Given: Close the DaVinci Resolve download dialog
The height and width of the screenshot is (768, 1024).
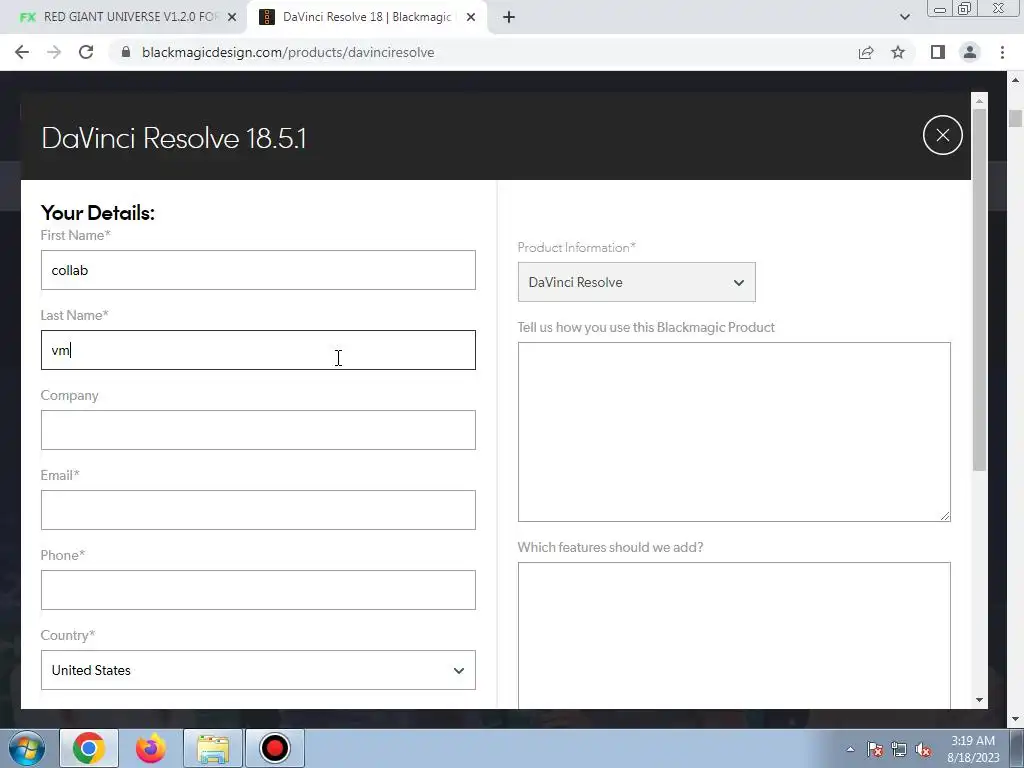Looking at the screenshot, I should (x=942, y=135).
